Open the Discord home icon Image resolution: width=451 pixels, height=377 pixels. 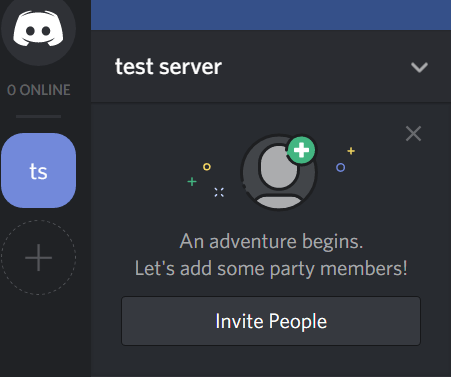38,28
